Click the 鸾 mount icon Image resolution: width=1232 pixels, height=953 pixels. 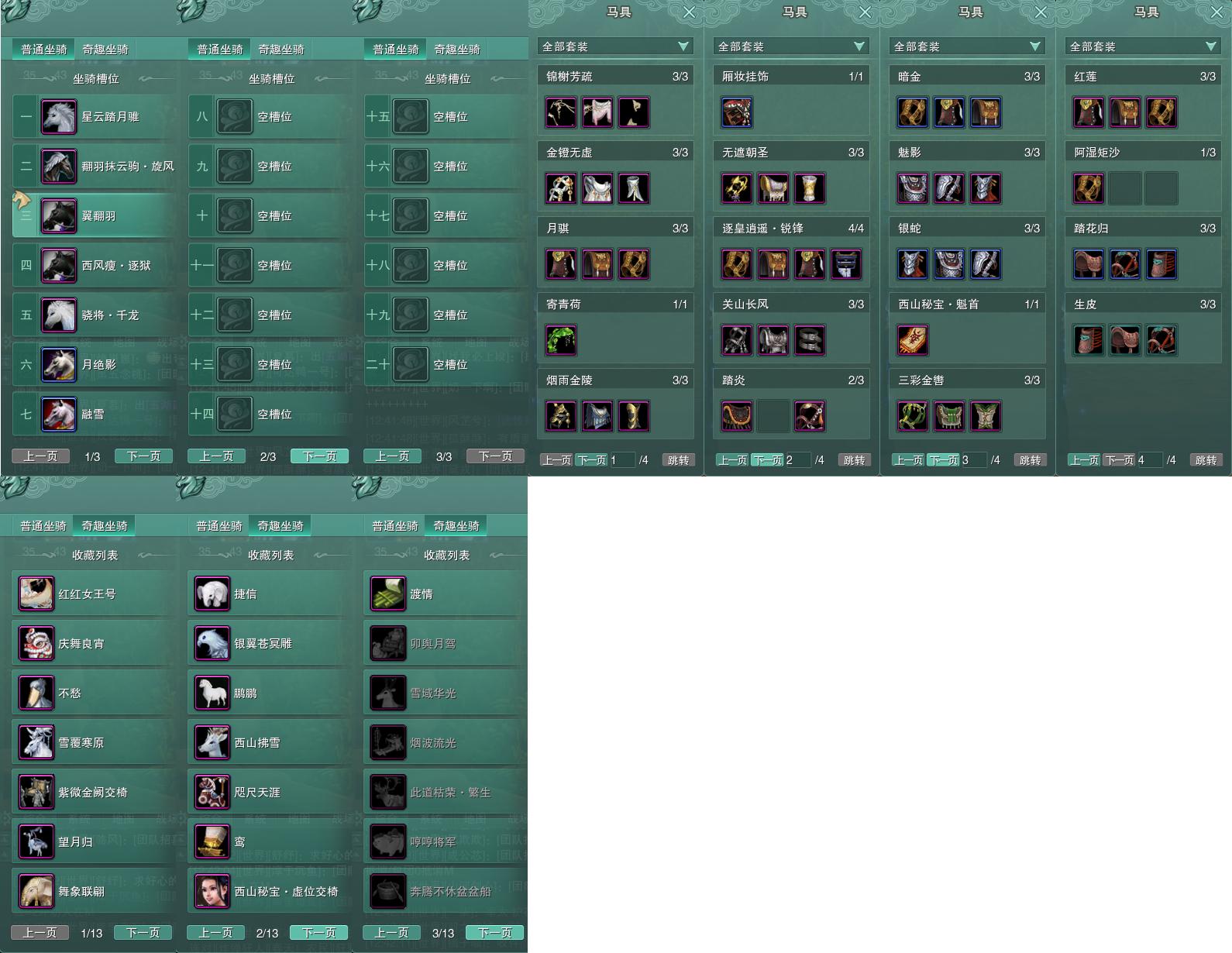212,841
